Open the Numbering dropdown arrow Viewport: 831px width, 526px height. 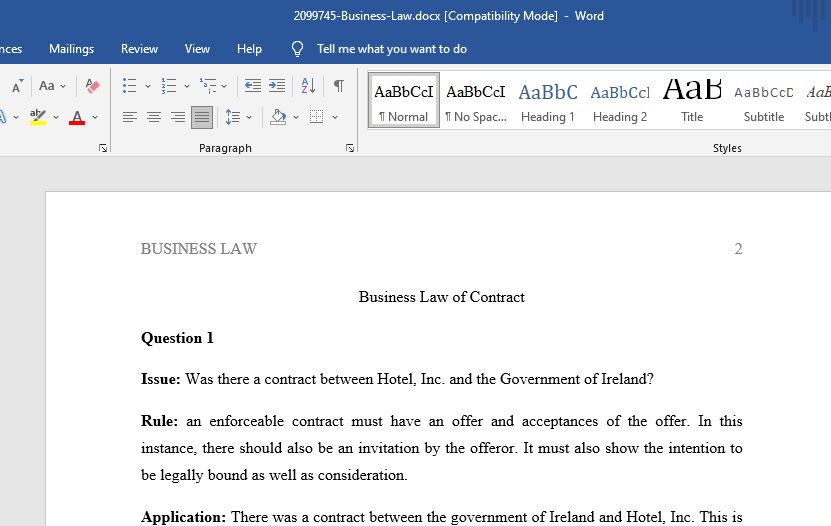pyautogui.click(x=187, y=86)
